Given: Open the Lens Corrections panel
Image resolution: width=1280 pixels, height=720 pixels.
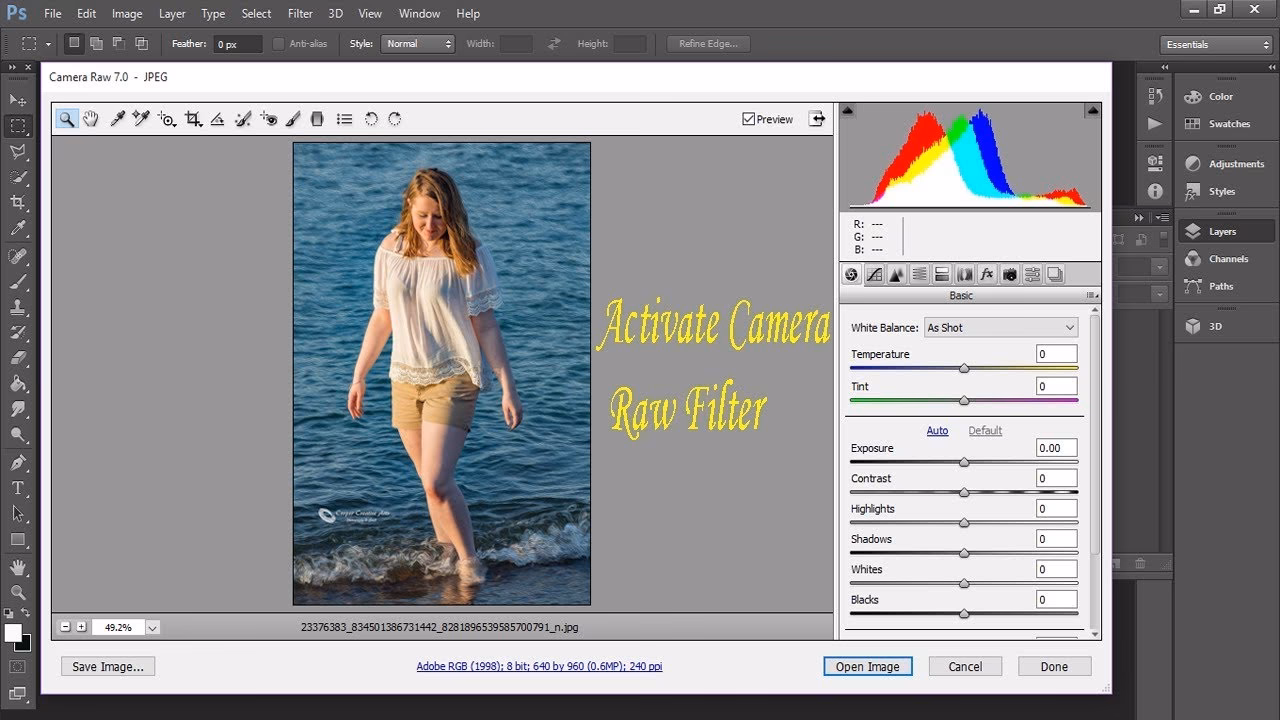Looking at the screenshot, I should [x=964, y=274].
